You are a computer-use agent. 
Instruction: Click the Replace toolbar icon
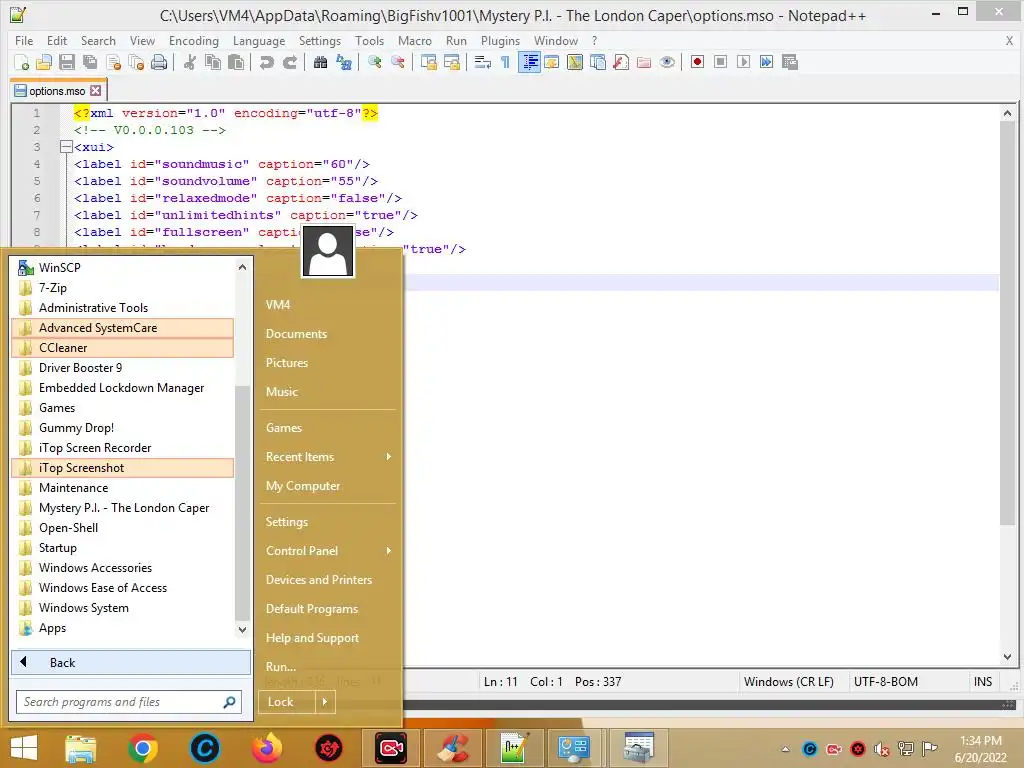pyautogui.click(x=344, y=62)
